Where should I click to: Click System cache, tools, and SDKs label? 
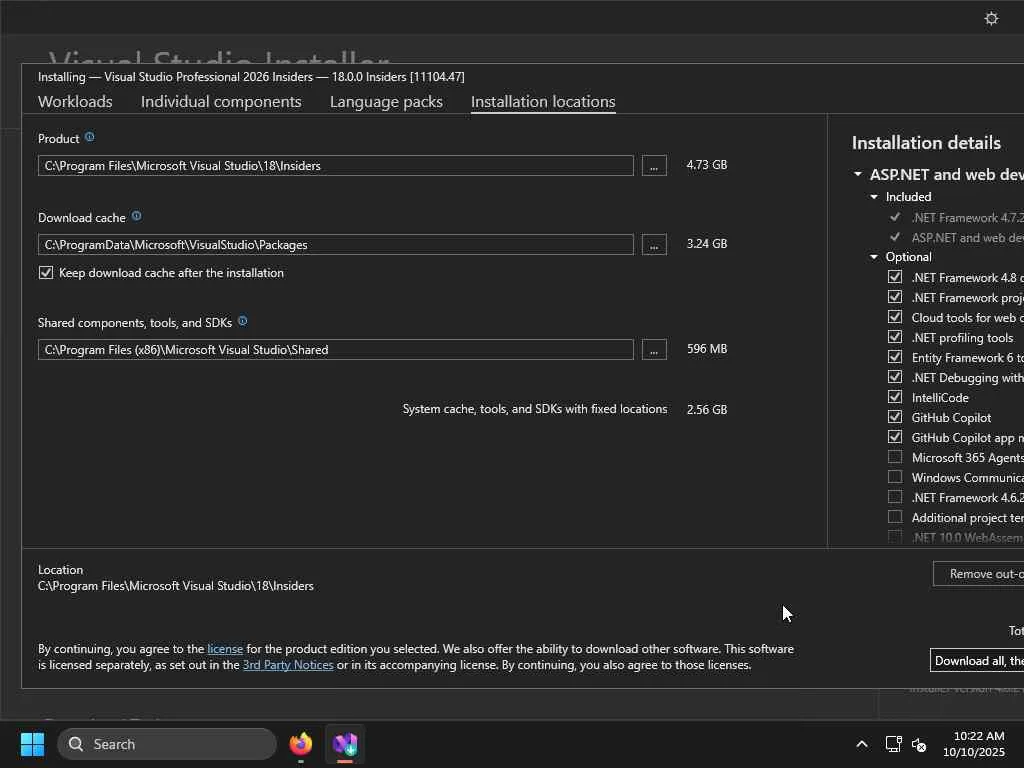click(535, 409)
